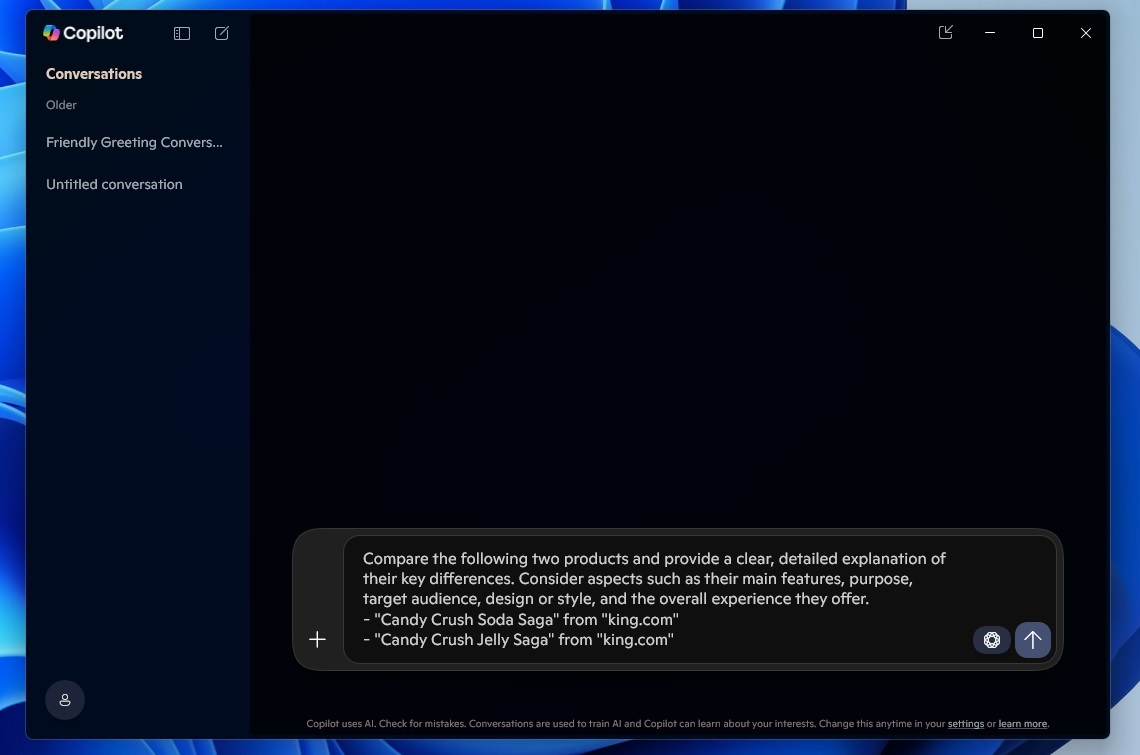Activate Copilot voice mode icon

click(991, 639)
